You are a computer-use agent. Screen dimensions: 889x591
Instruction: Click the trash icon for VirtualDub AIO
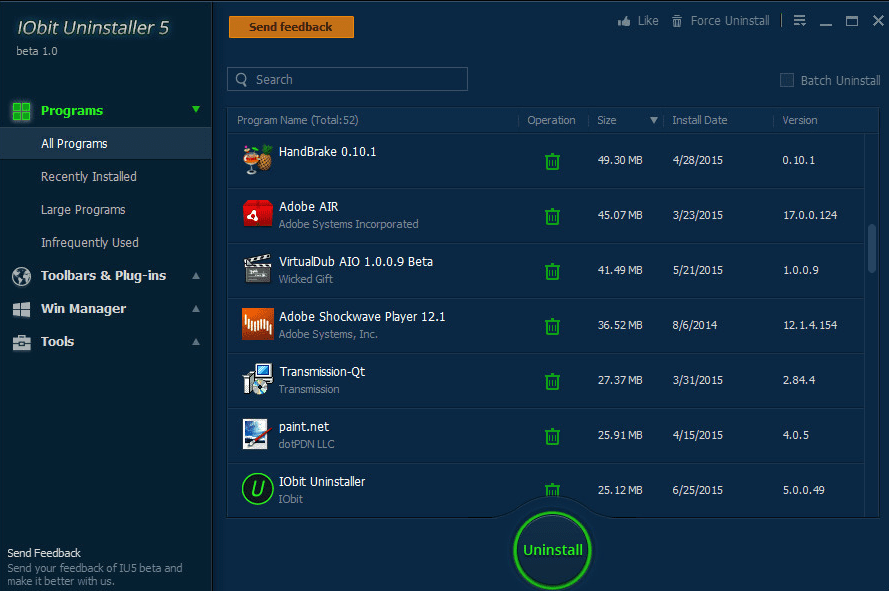(552, 272)
